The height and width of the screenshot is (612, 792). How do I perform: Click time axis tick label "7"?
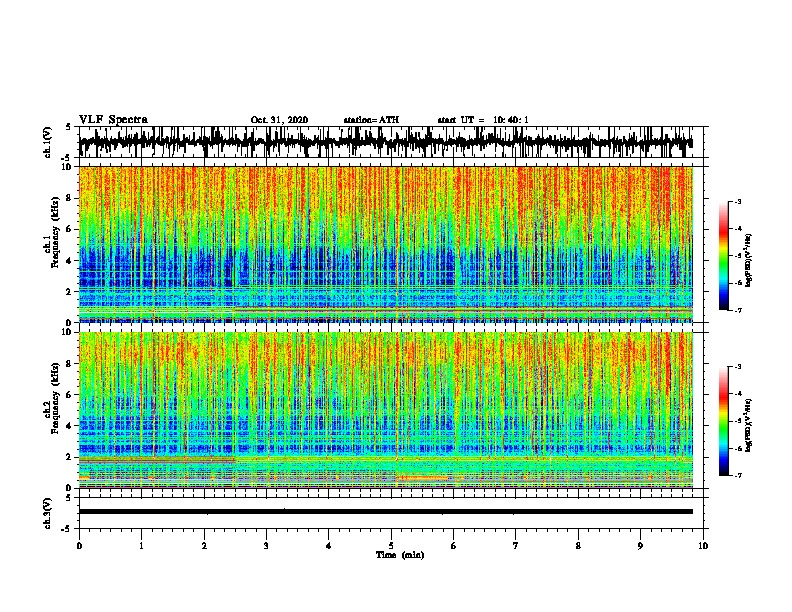516,546
